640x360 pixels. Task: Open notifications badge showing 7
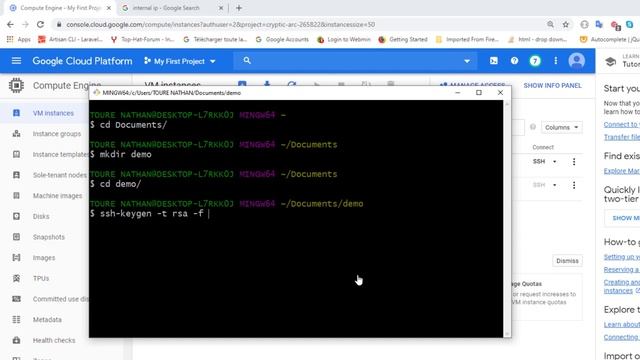pyautogui.click(x=535, y=61)
